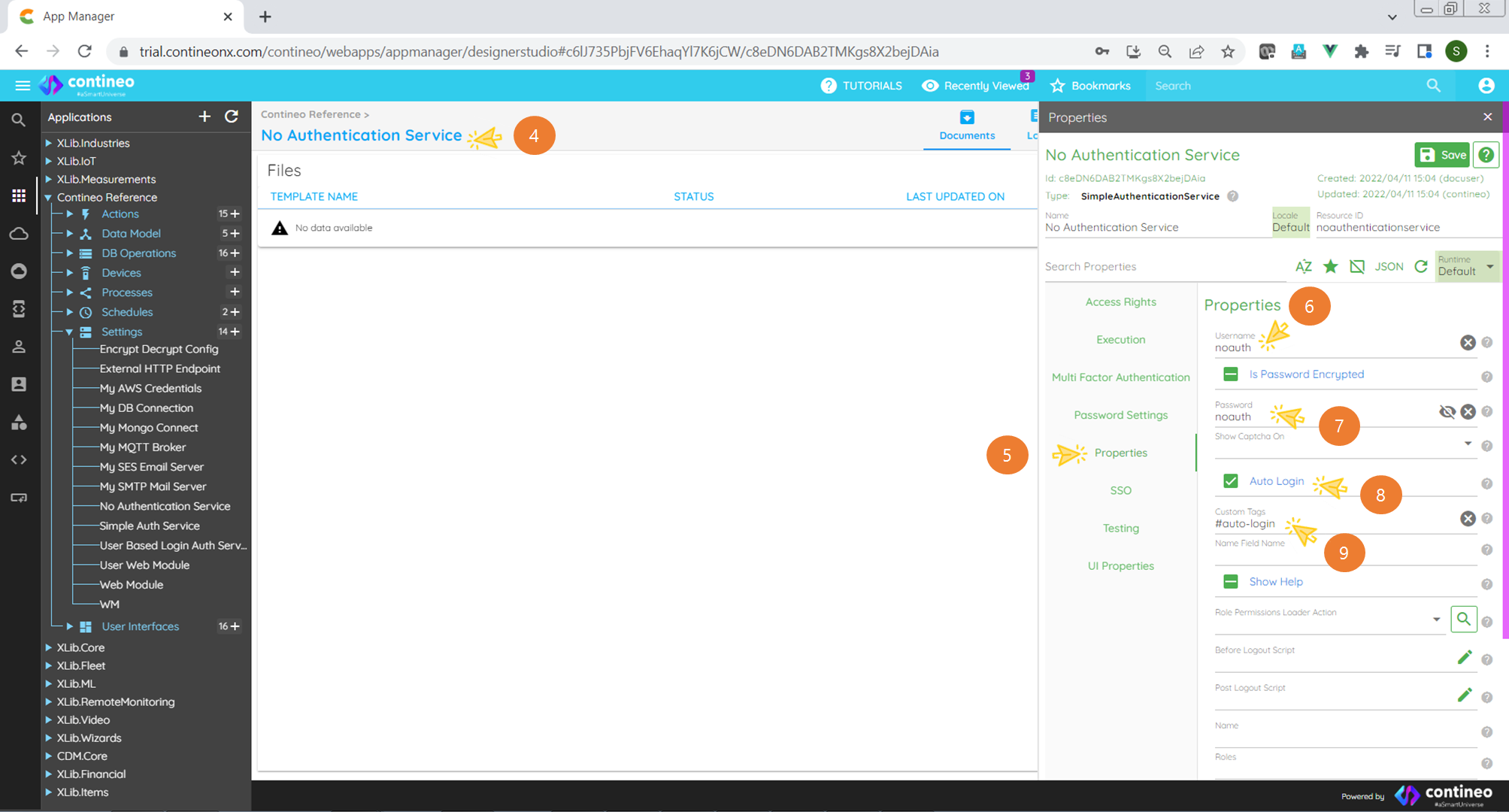Image resolution: width=1509 pixels, height=812 pixels.
Task: Click the Save button
Action: point(1441,155)
